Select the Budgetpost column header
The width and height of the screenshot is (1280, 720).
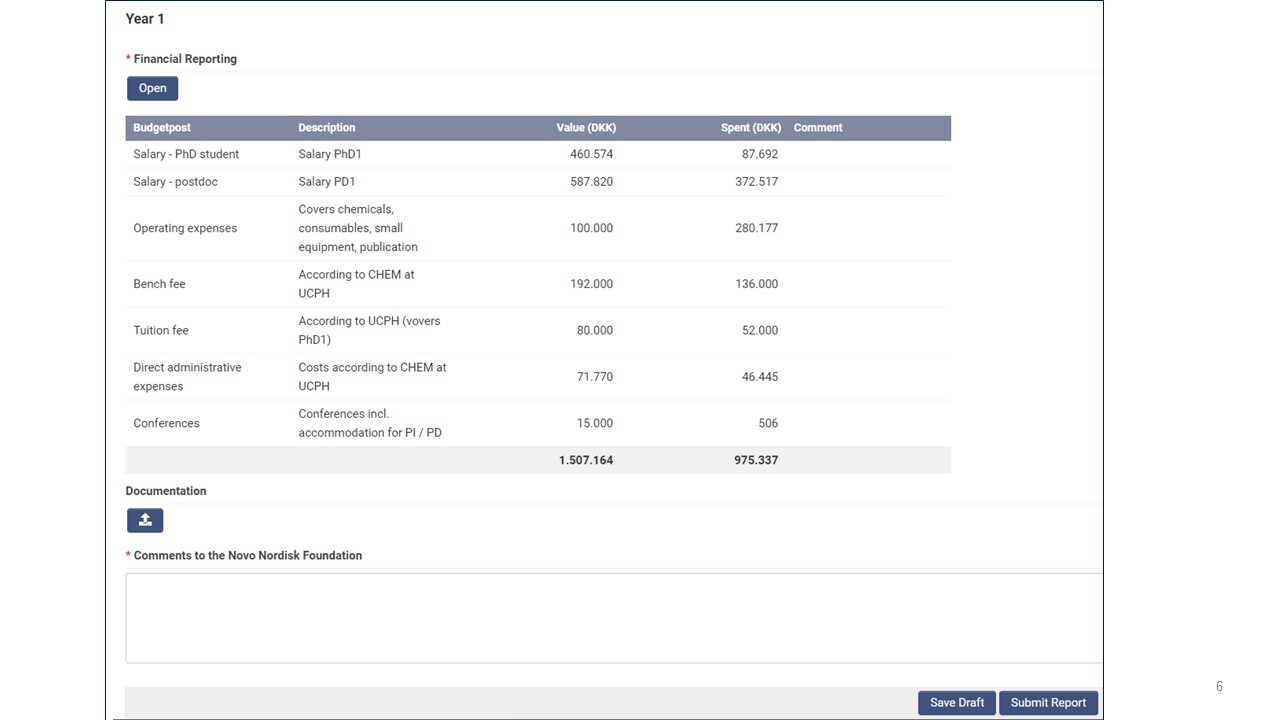point(162,128)
